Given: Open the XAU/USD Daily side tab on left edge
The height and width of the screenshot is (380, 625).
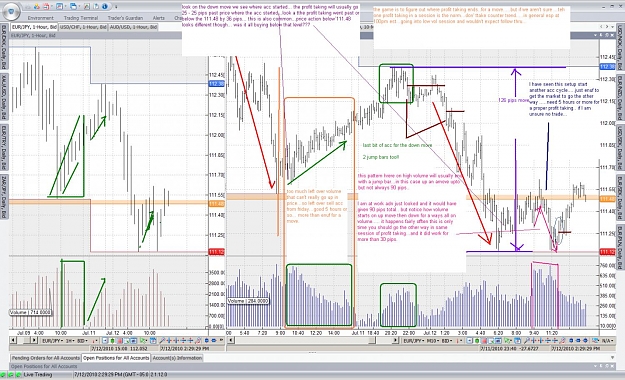Looking at the screenshot, I should (4, 97).
